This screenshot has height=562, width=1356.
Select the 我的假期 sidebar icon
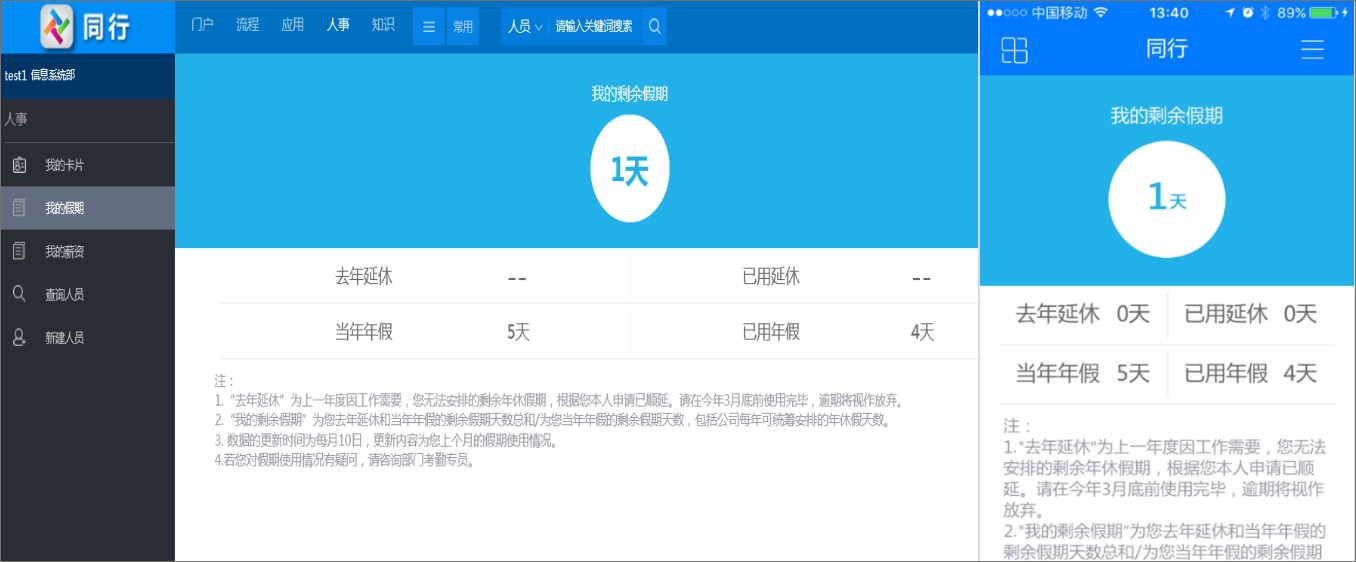coord(19,208)
